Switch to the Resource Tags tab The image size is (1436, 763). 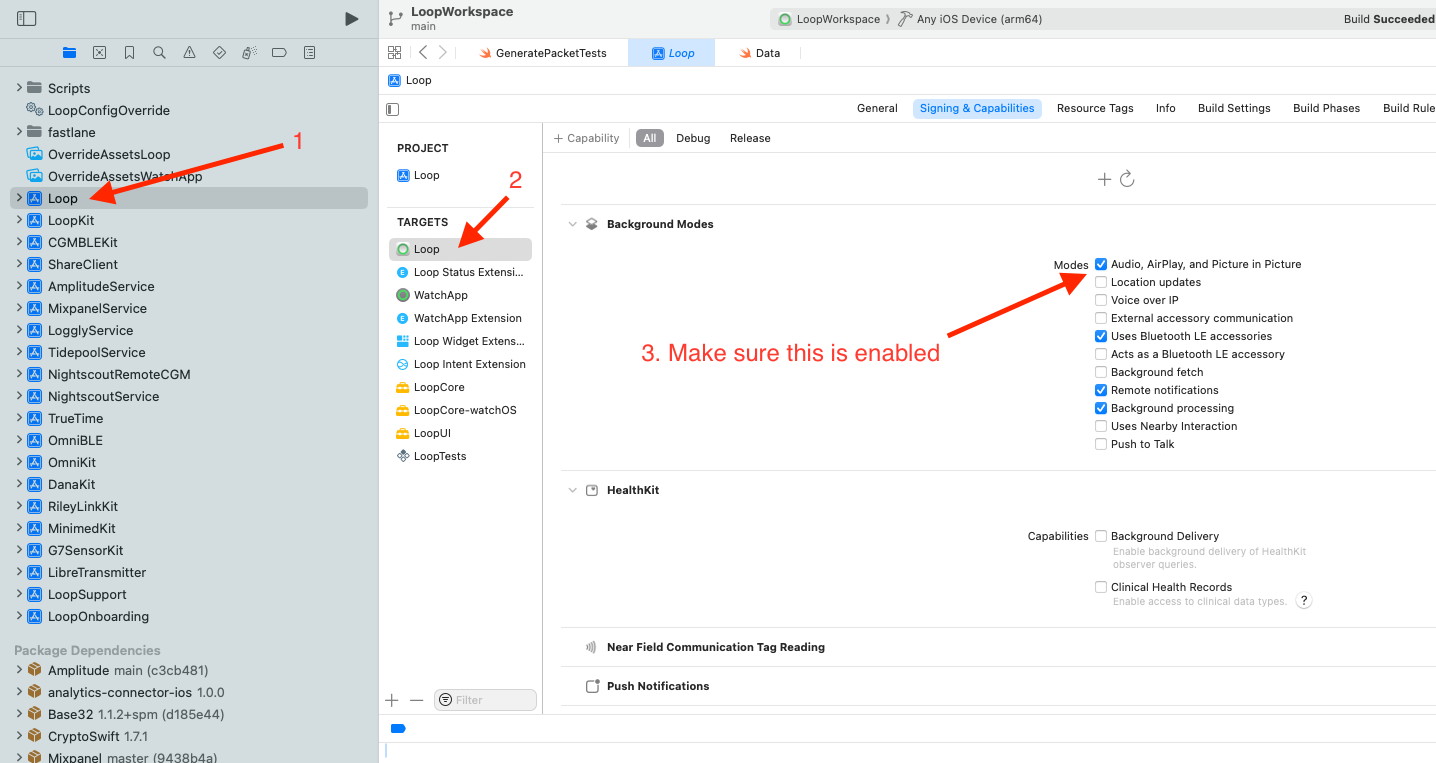point(1095,108)
